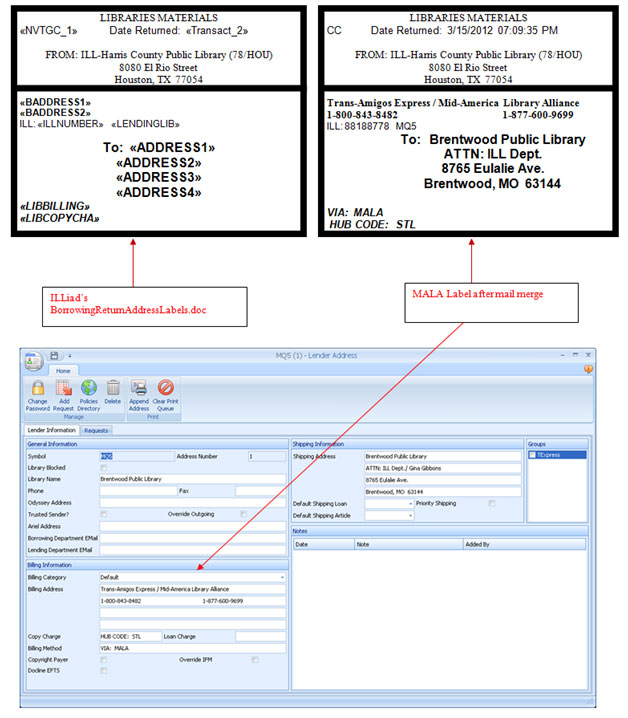Toggle the Trusted Sender checkbox

(x=104, y=514)
